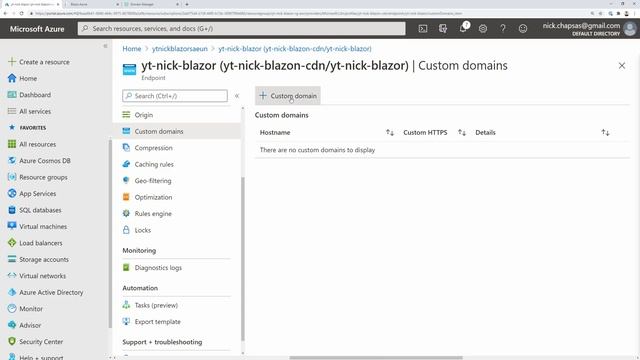Click the horizontal scrollbar at bottom

tap(376, 358)
